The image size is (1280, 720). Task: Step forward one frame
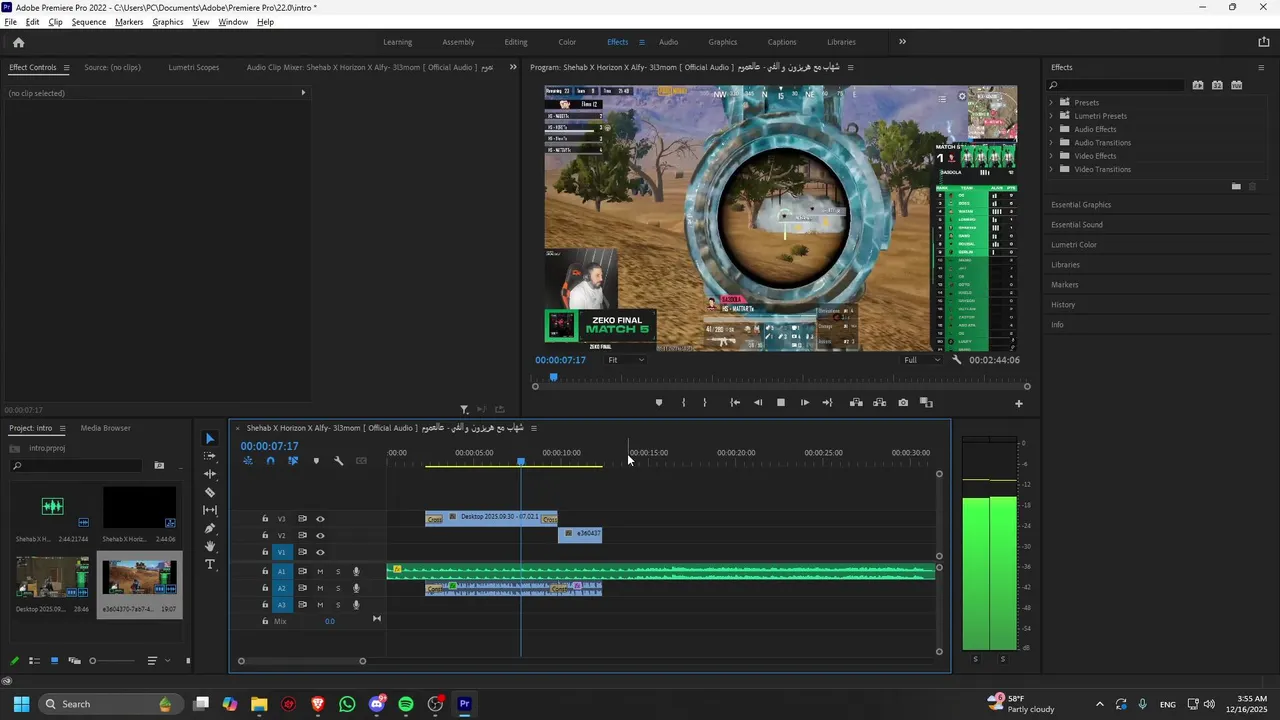click(x=804, y=403)
